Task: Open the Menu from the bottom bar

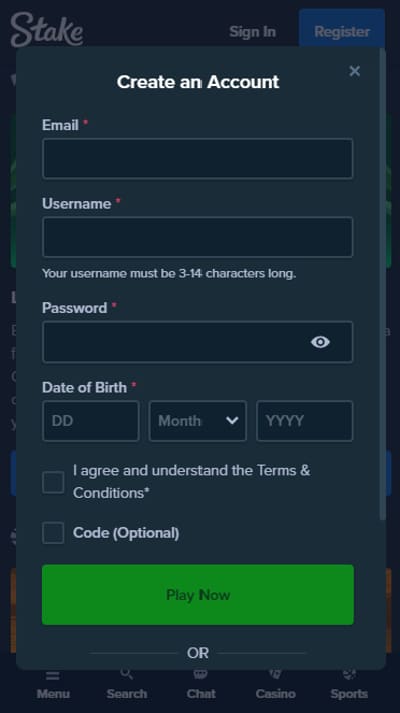Action: pyautogui.click(x=53, y=686)
